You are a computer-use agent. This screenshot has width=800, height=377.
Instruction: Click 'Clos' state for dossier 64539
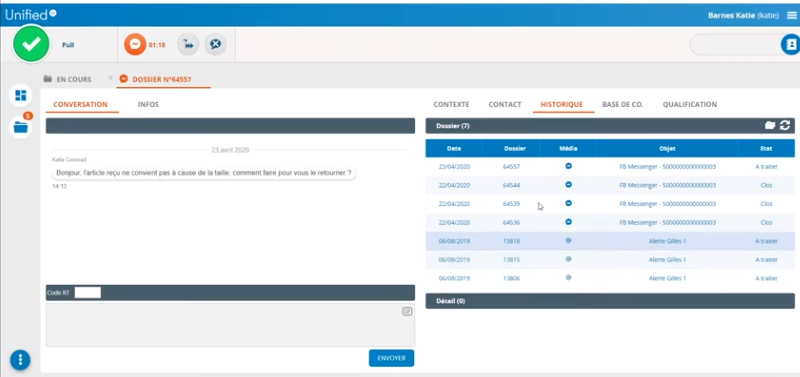(766, 204)
